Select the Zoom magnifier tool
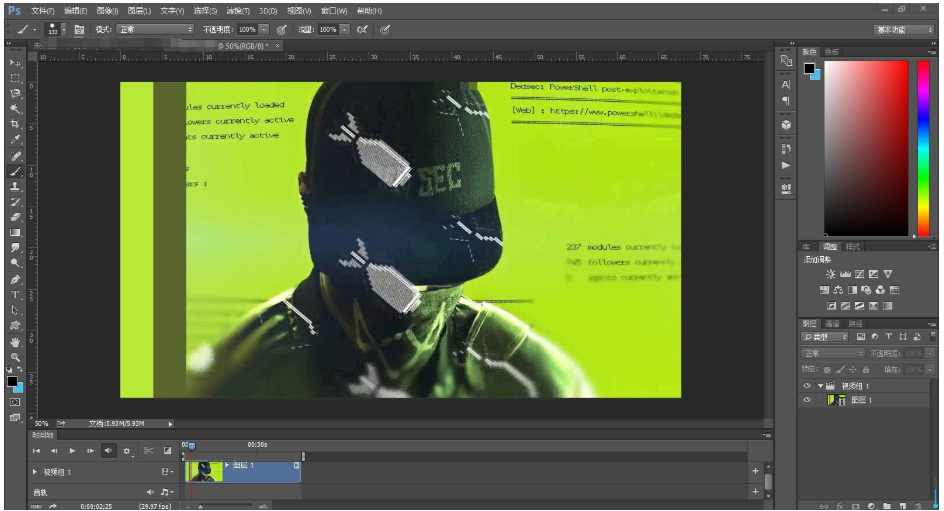Screen dimensions: 944x511 [x=15, y=356]
